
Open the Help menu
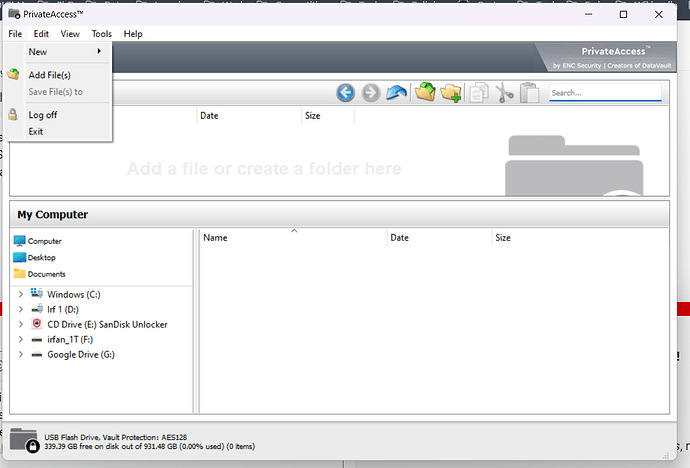coord(133,34)
